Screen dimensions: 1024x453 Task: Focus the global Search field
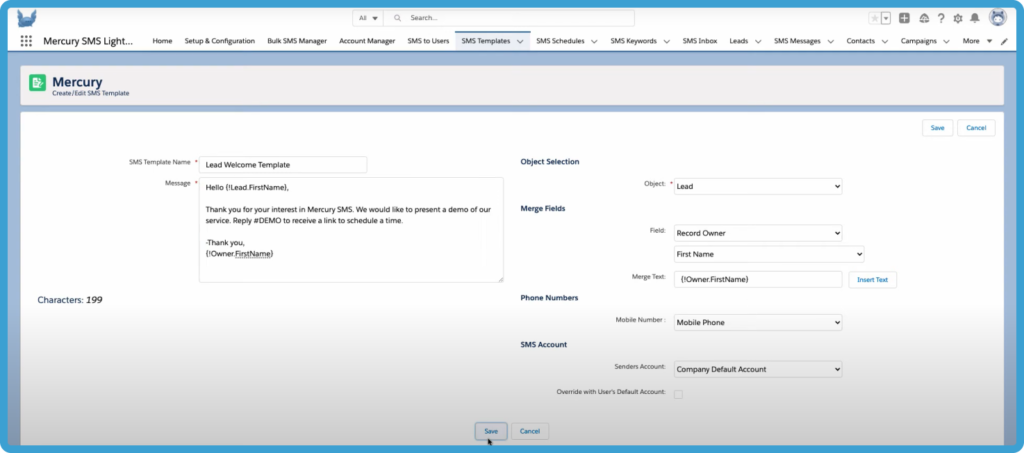tap(509, 18)
